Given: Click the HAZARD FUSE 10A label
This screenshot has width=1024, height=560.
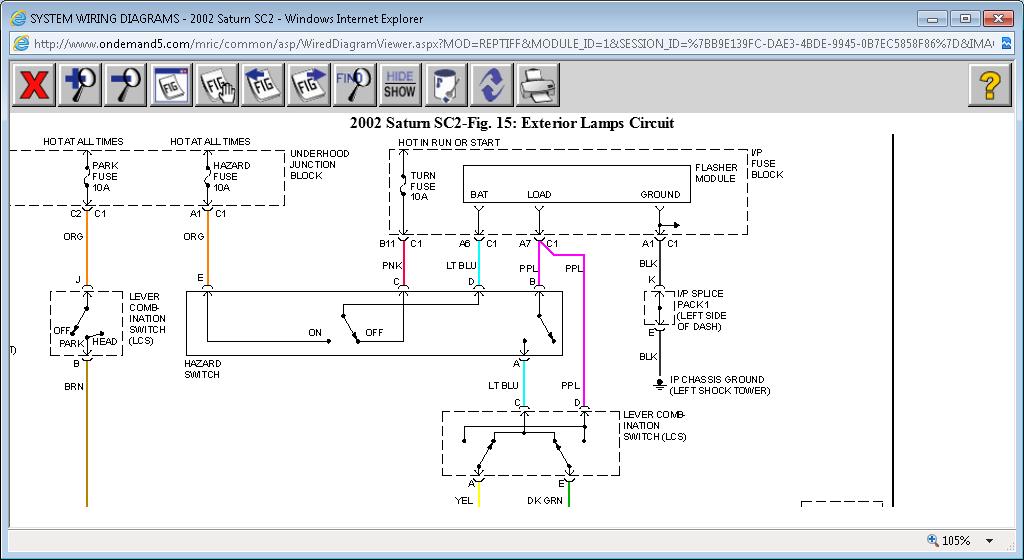Looking at the screenshot, I should click(231, 176).
